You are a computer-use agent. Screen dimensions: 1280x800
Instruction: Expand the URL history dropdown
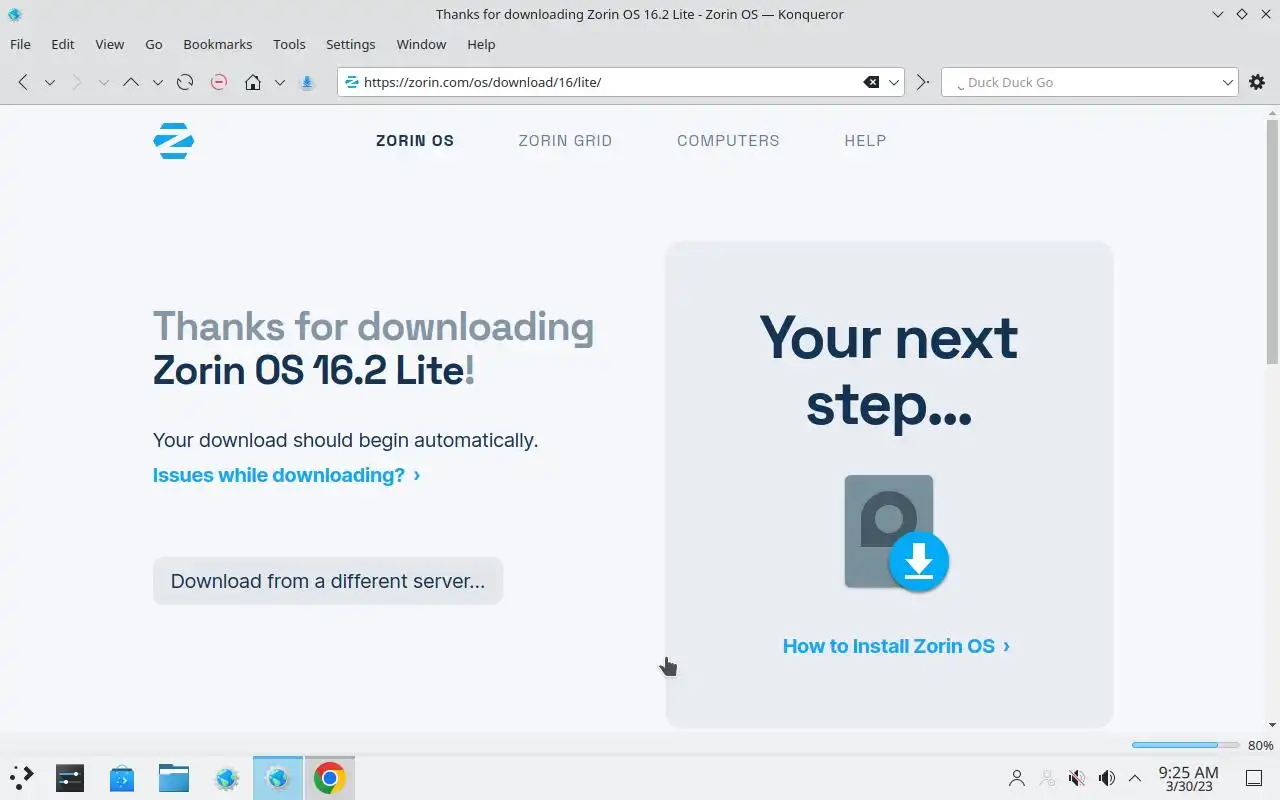click(894, 82)
